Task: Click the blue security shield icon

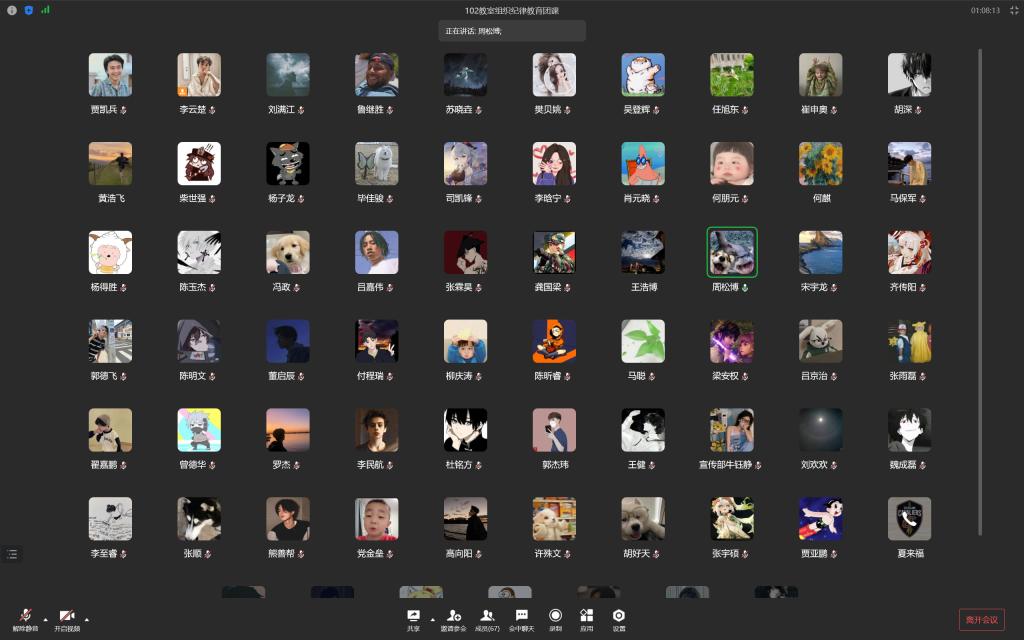Action: tap(28, 10)
